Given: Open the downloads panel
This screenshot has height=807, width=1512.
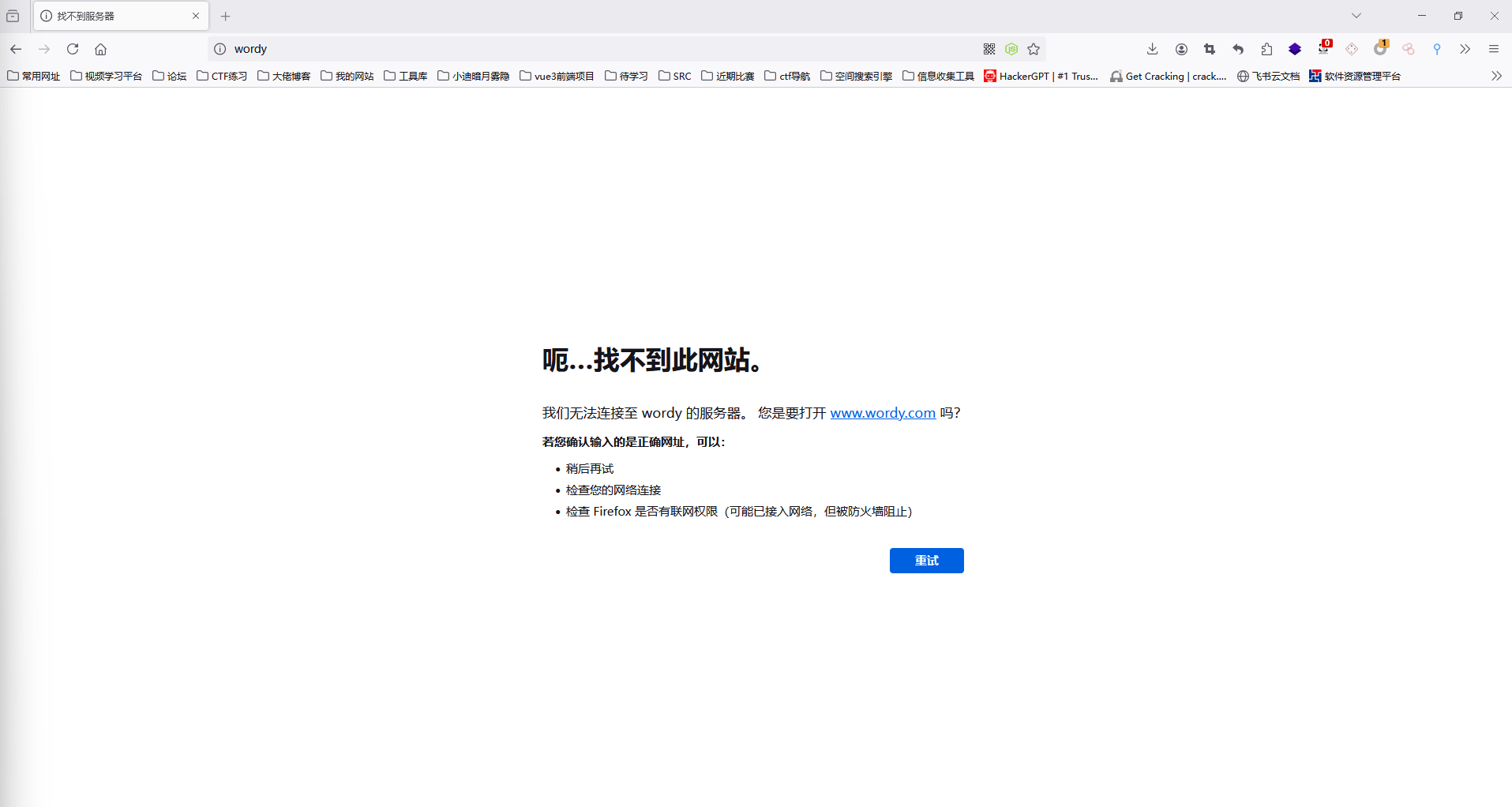Looking at the screenshot, I should pos(1153,49).
